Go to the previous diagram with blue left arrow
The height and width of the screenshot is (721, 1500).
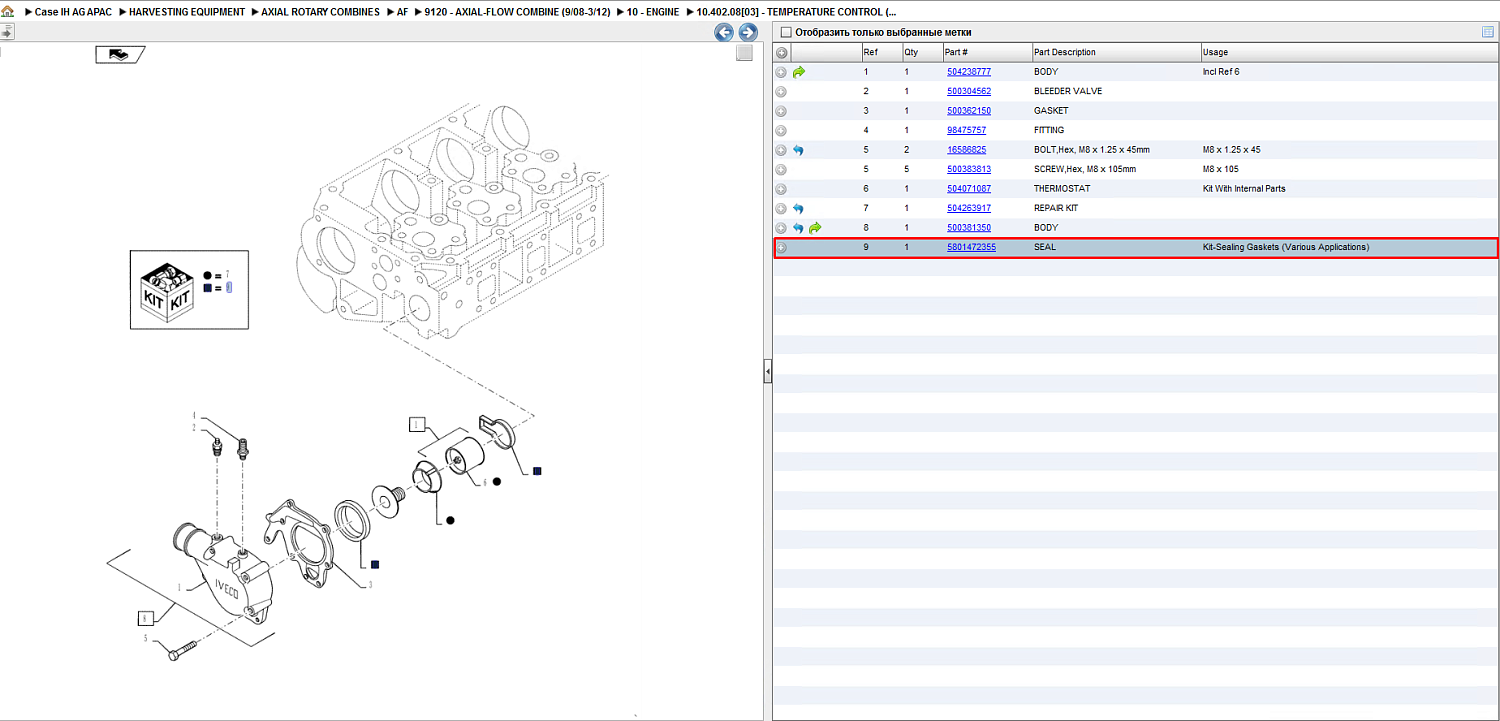point(724,32)
